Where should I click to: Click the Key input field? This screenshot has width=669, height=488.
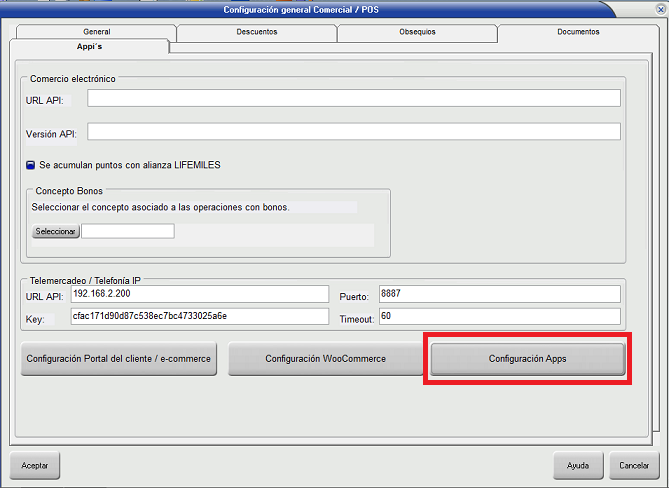coord(199,317)
